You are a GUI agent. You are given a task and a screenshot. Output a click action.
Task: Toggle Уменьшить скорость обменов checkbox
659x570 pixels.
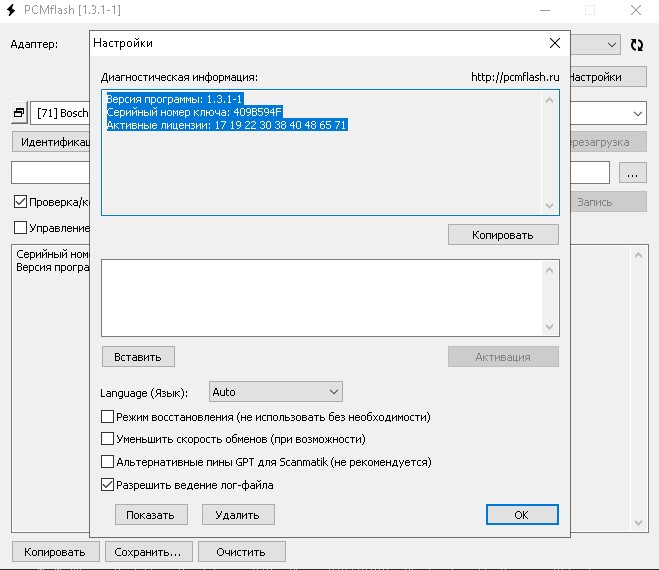pyautogui.click(x=108, y=439)
